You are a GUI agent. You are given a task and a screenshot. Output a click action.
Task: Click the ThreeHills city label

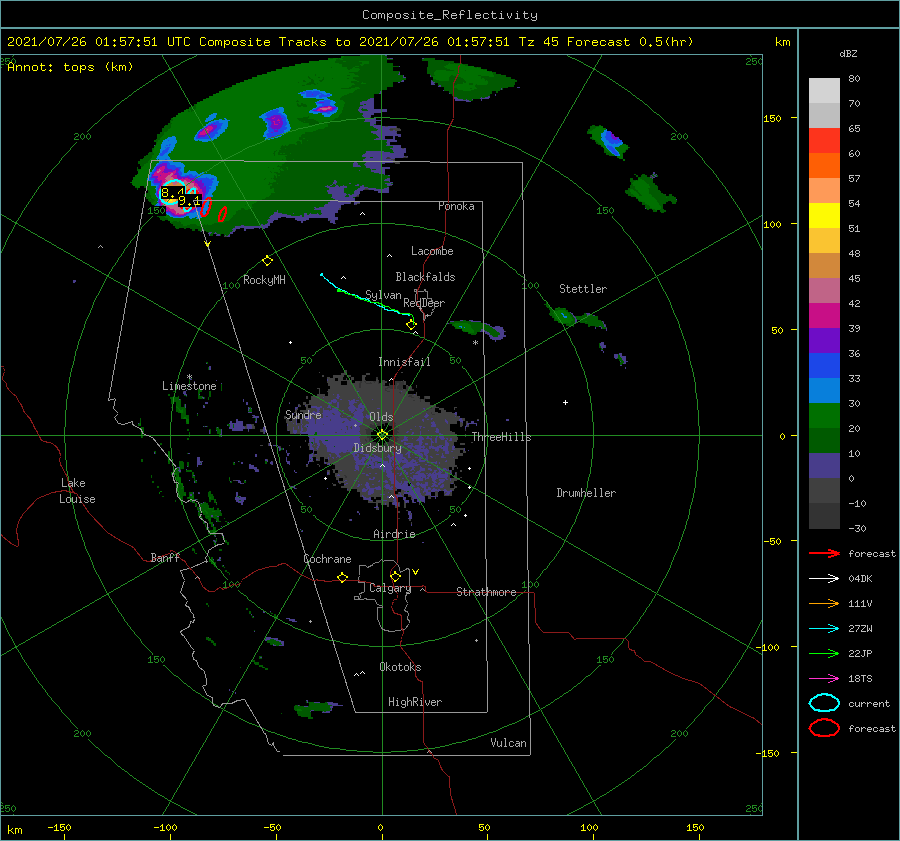pos(502,437)
